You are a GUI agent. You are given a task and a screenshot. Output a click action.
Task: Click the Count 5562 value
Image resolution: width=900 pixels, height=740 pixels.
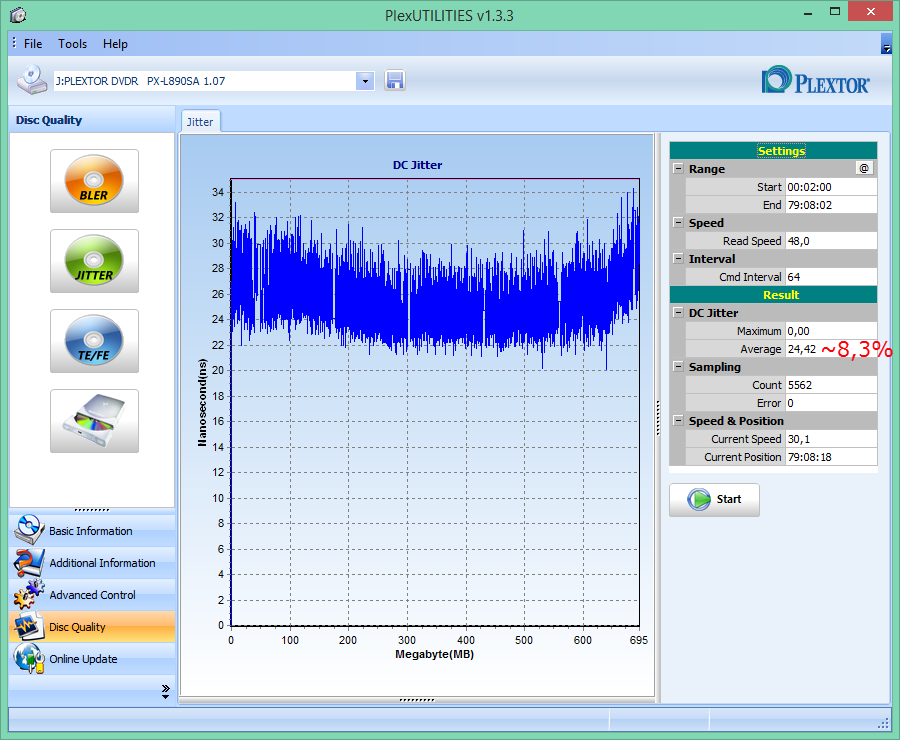[831, 385]
